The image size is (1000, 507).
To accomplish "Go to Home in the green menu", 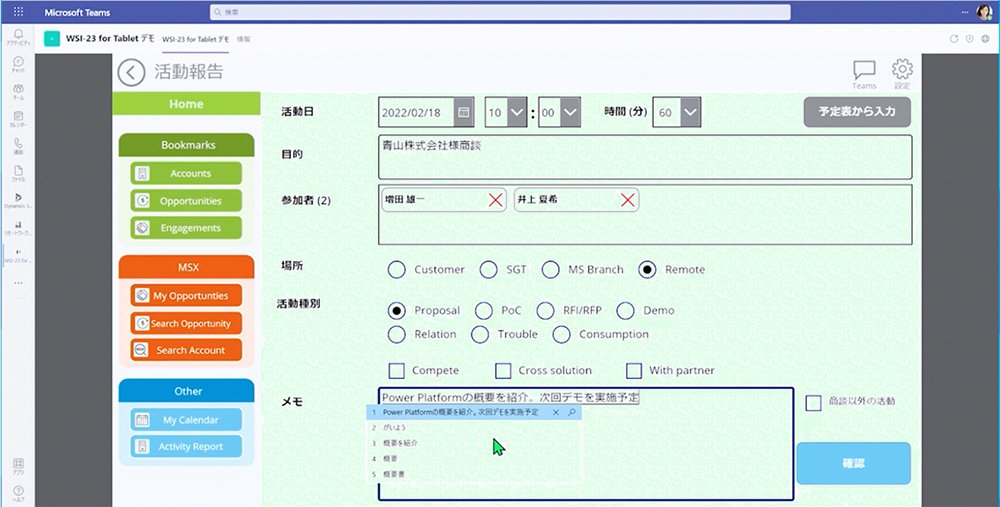I will tap(186, 104).
